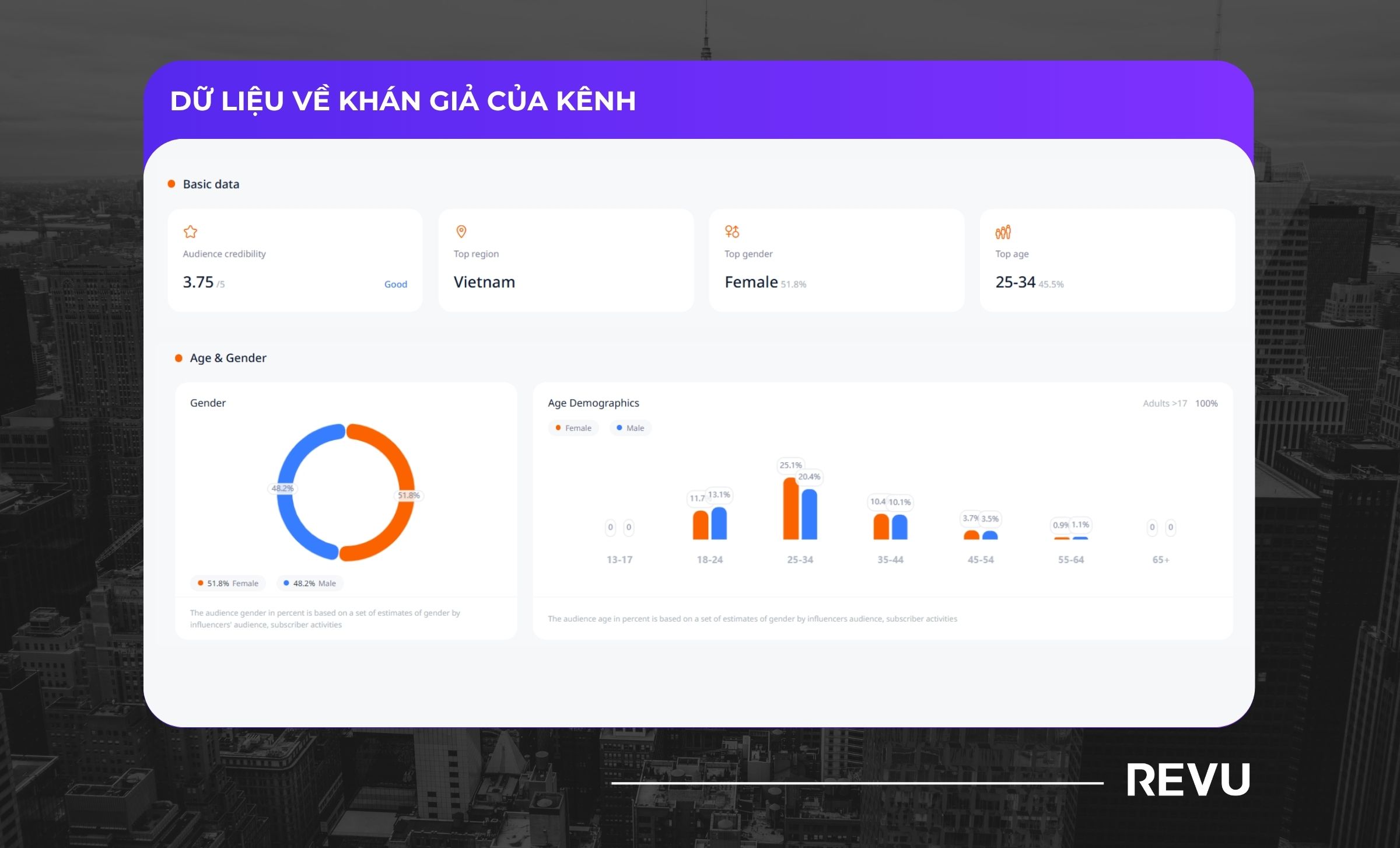Toggle the 51.8% Female legend under donut
Screen dimensions: 1400x848
coord(228,583)
